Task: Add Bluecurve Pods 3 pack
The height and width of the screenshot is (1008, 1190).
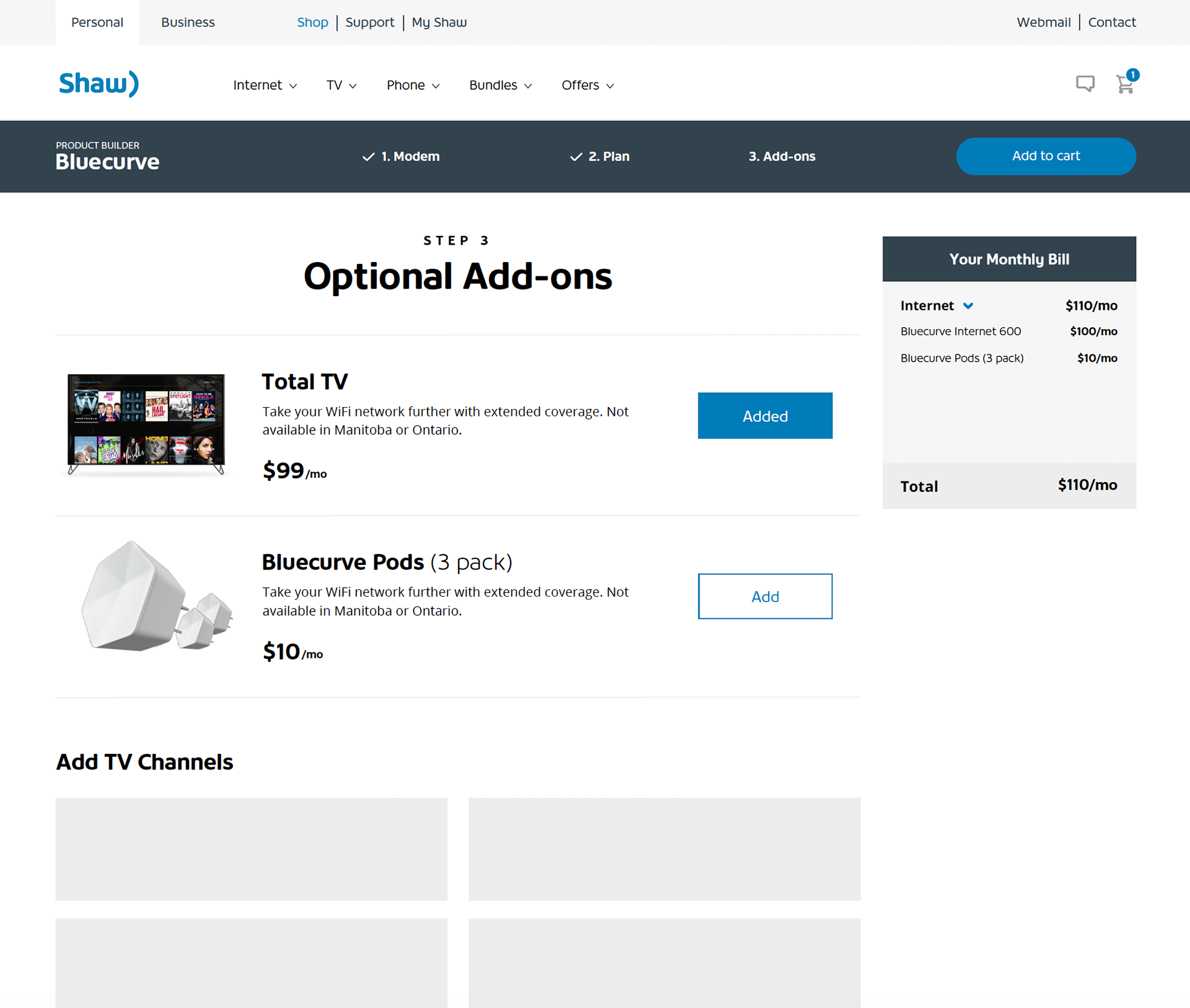Action: [765, 596]
